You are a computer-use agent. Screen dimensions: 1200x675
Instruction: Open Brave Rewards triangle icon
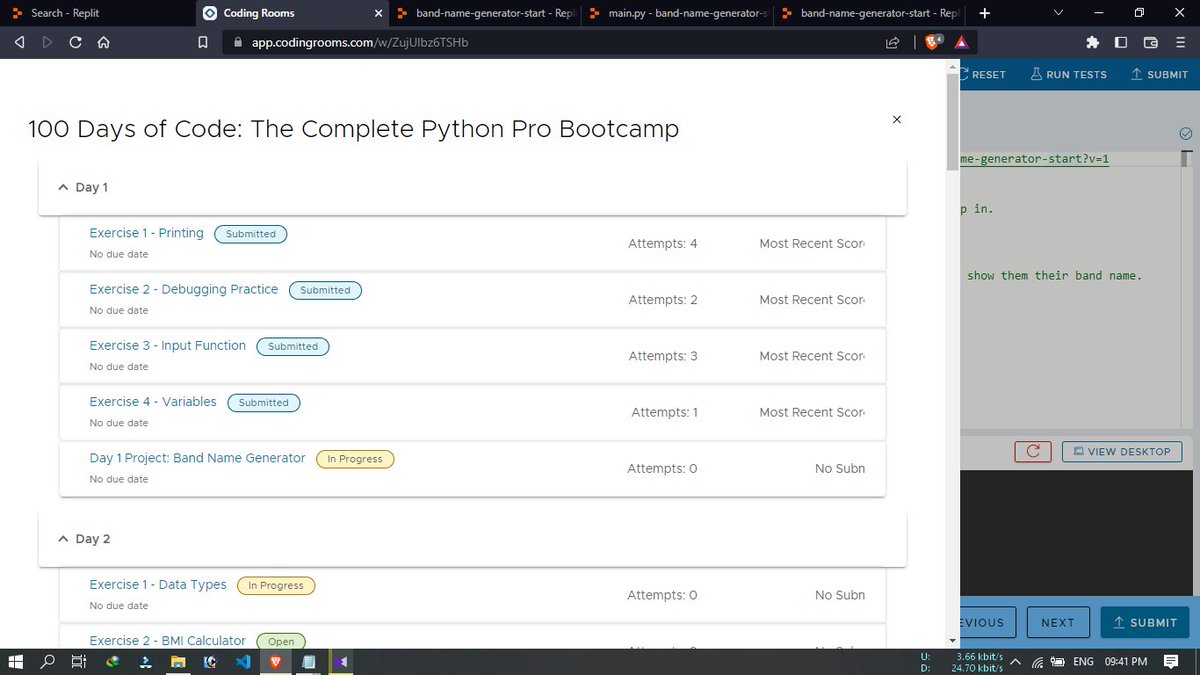click(x=960, y=43)
